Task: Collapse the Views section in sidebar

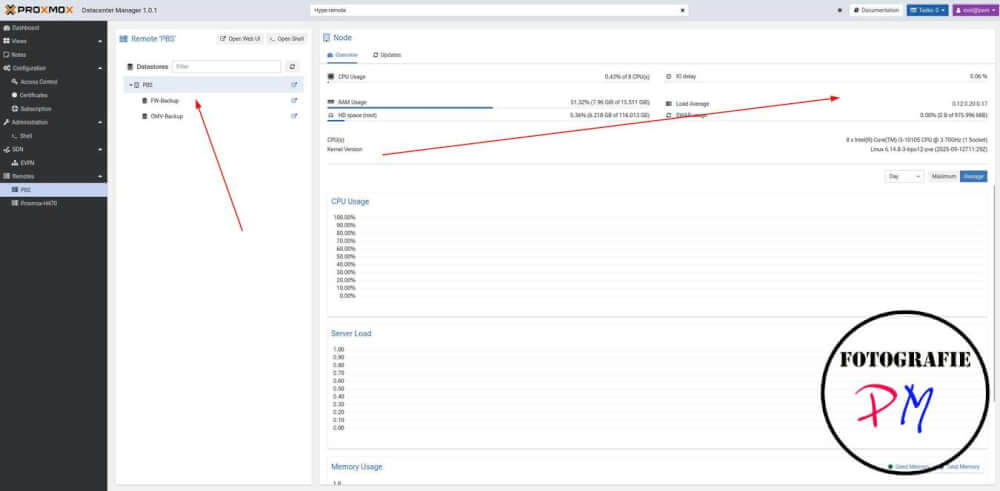Action: [100, 41]
